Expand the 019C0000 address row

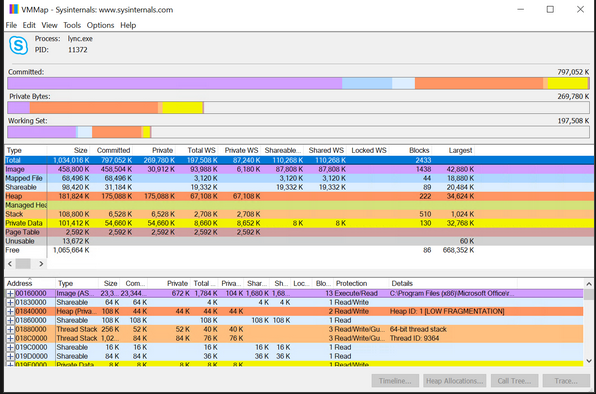point(11,348)
